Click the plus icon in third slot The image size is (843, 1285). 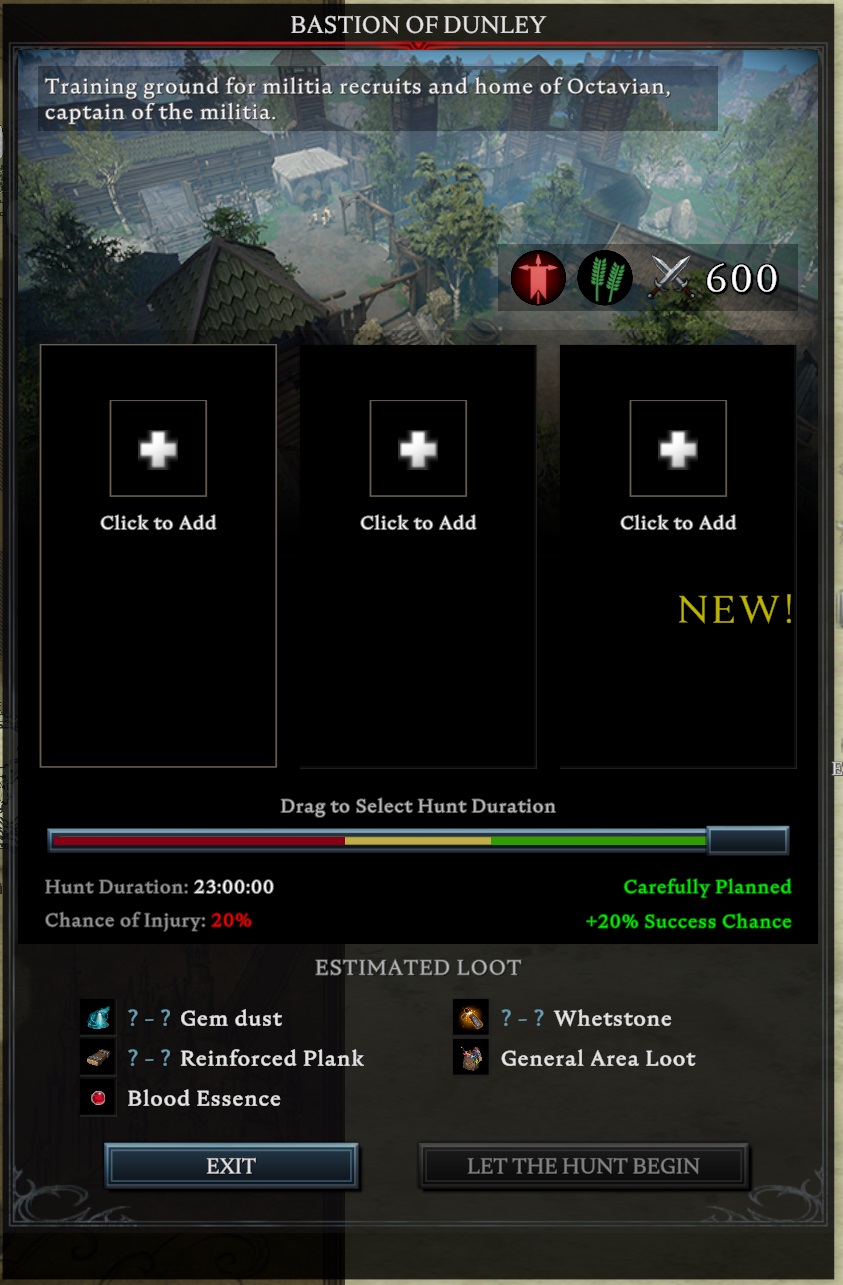678,448
